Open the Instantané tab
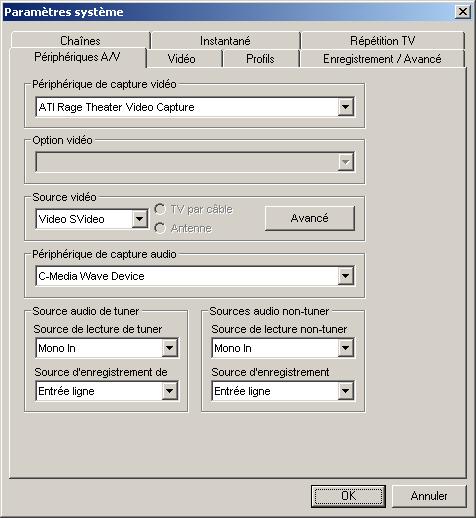This screenshot has height=518, width=476. (x=225, y=41)
